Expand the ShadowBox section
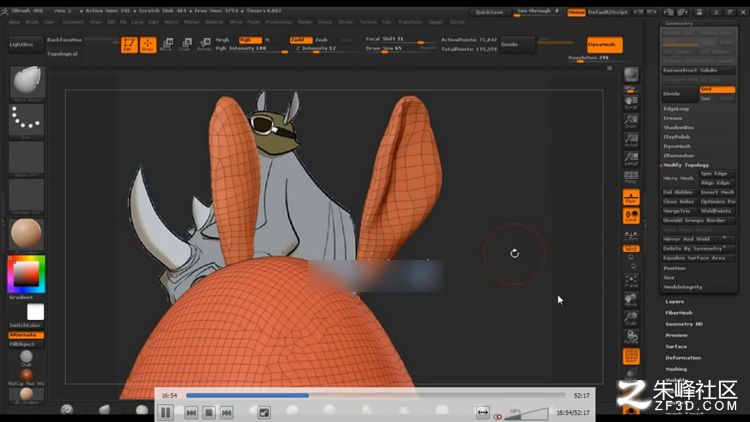The width and height of the screenshot is (750, 422). coord(678,128)
